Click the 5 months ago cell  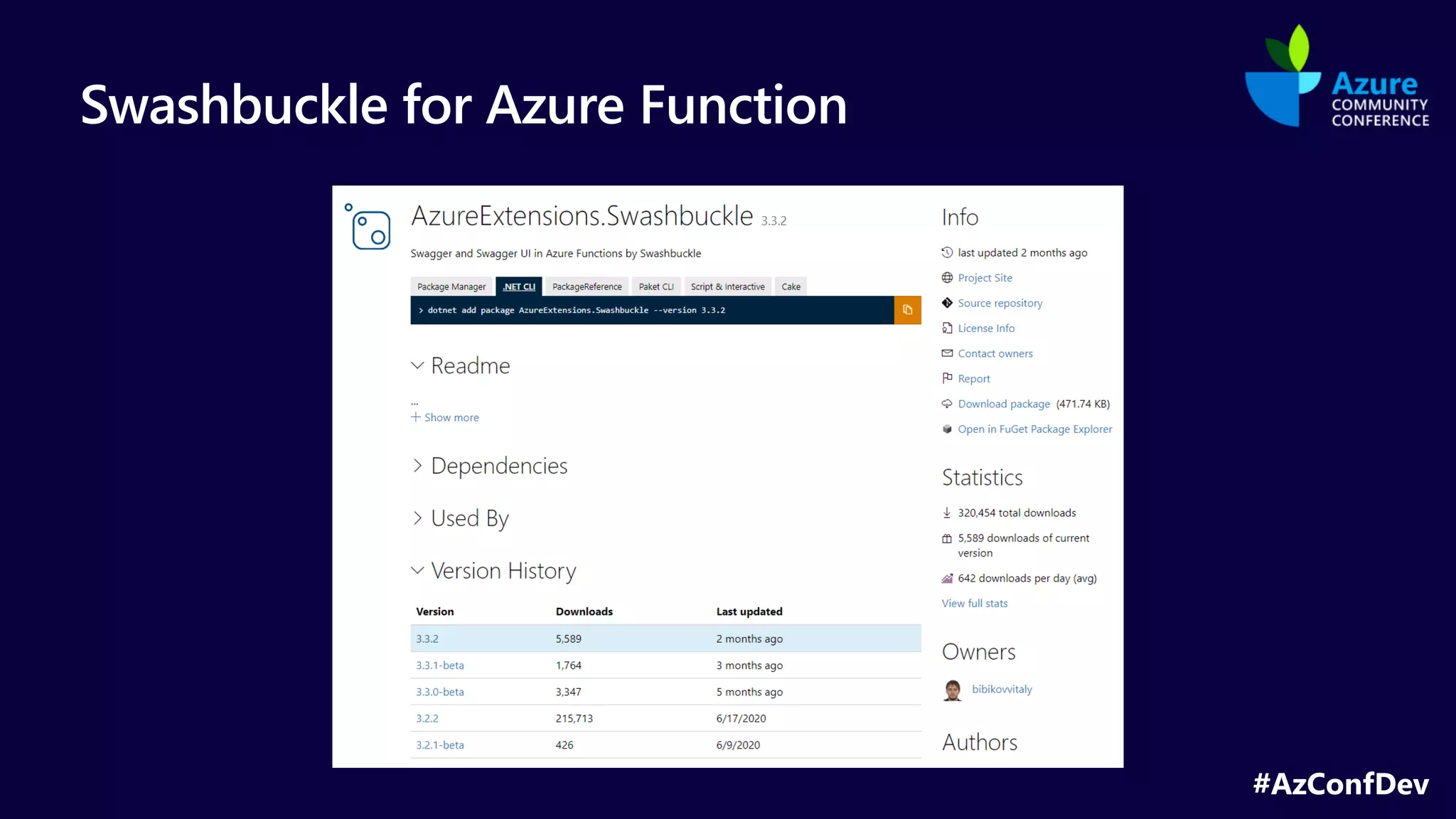point(749,692)
